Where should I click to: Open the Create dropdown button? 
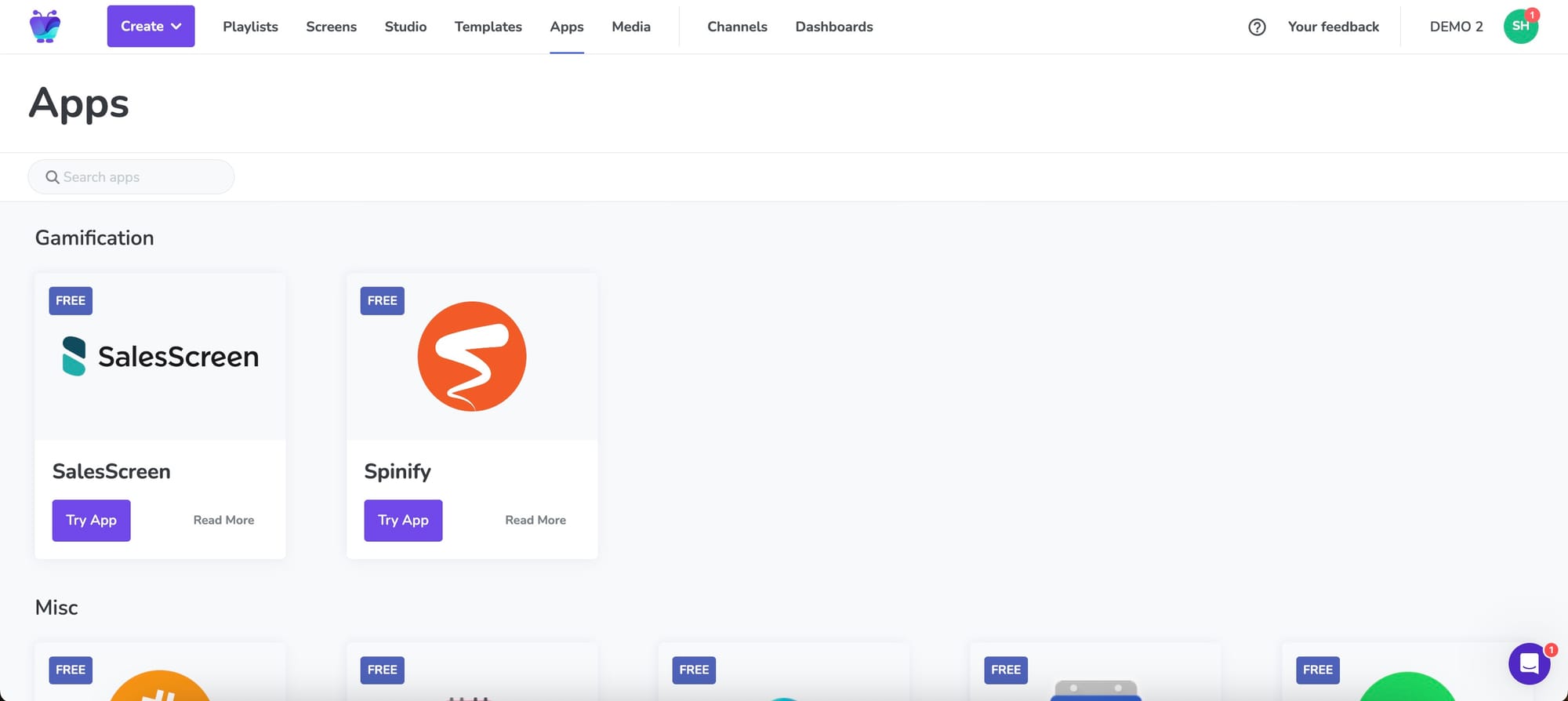[151, 26]
